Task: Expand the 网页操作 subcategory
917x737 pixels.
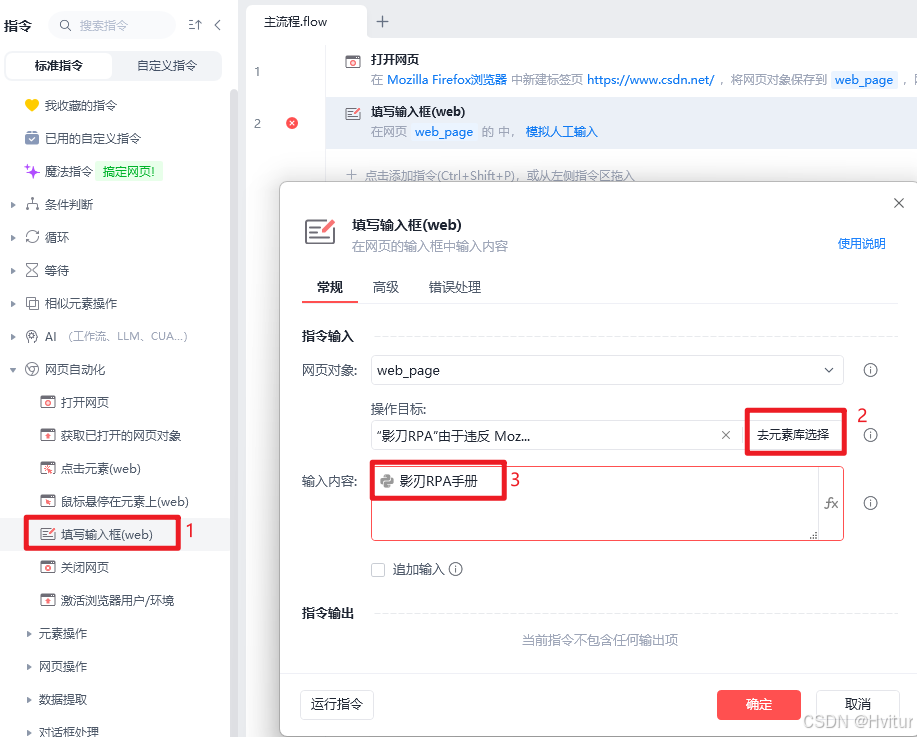Action: 29,667
